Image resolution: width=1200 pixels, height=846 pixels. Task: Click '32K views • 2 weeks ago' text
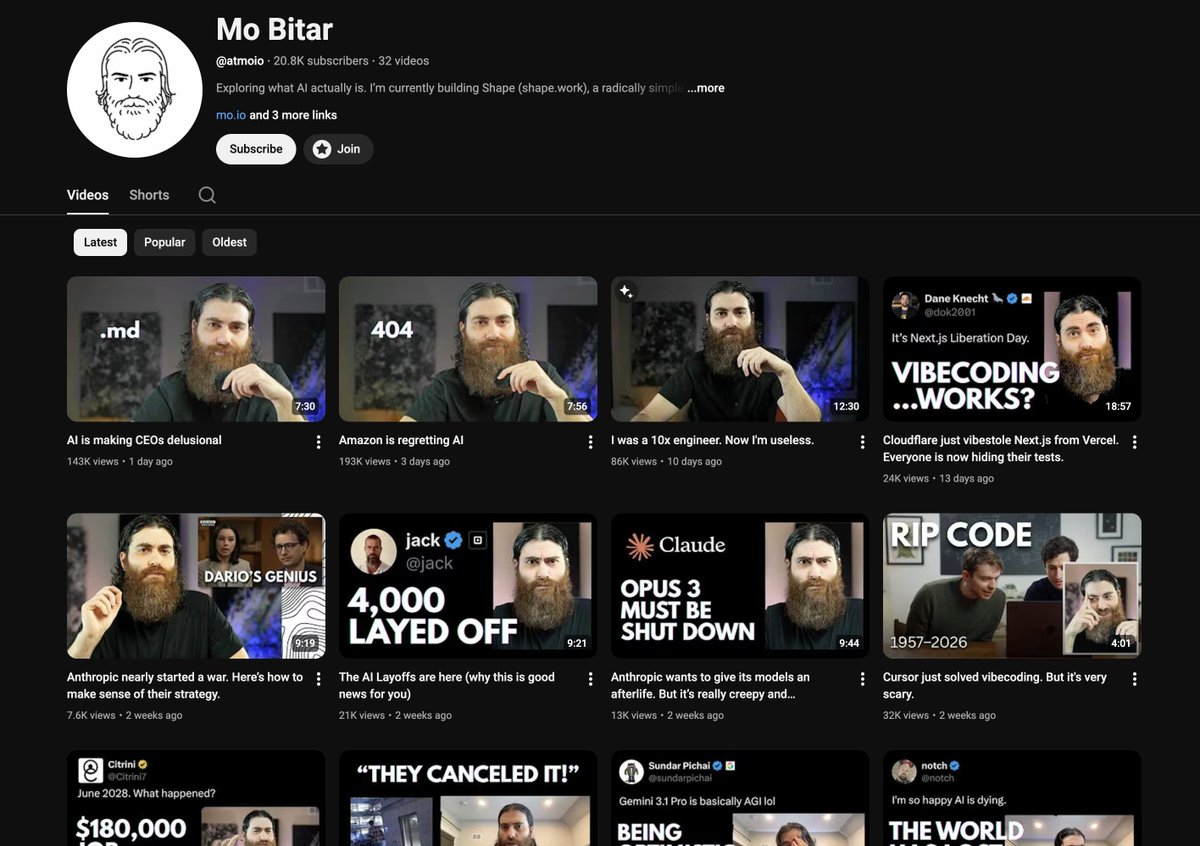click(x=939, y=716)
